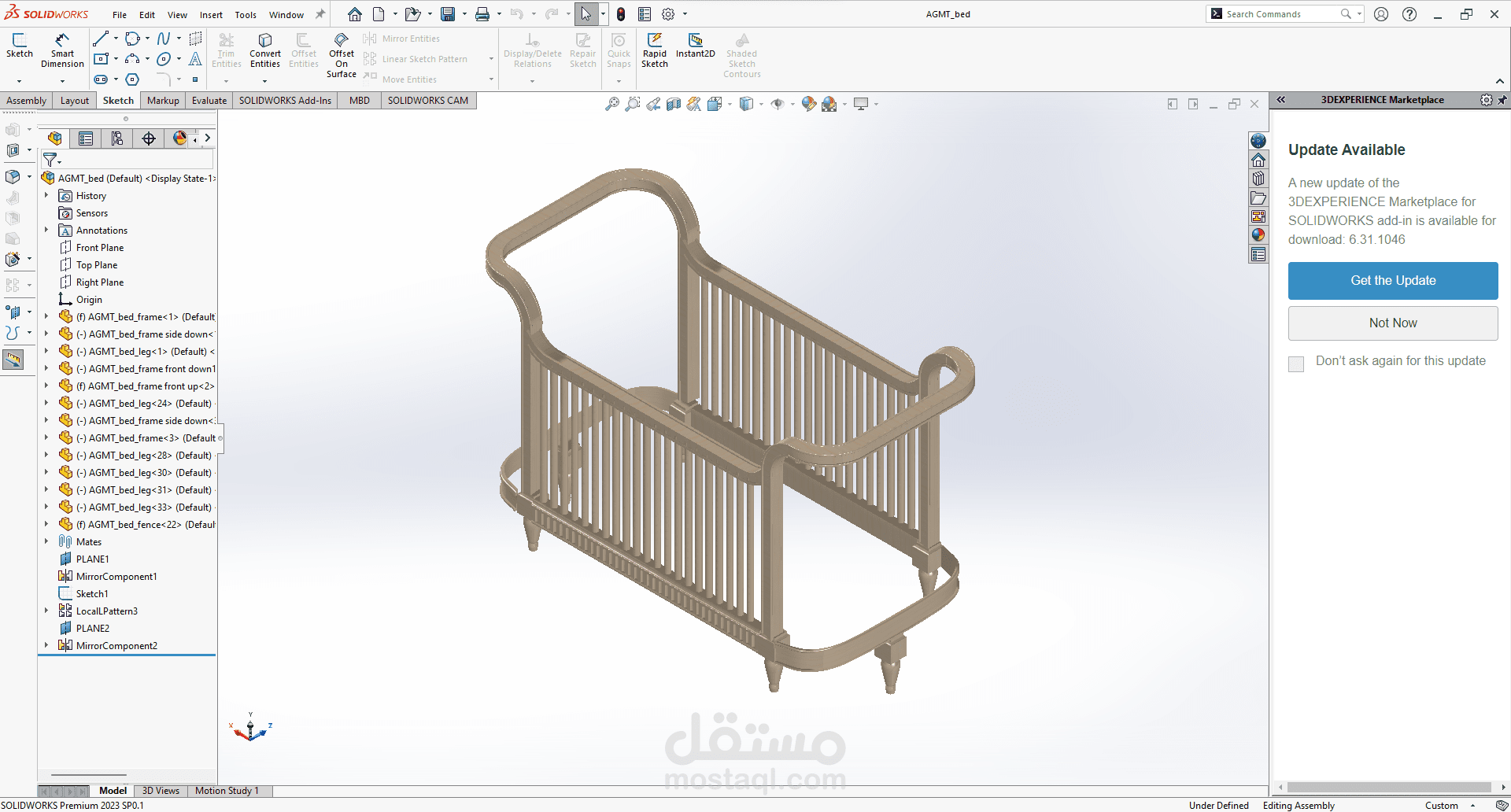The width and height of the screenshot is (1511, 812).
Task: Click the Zoom to Fit icon
Action: (x=611, y=104)
